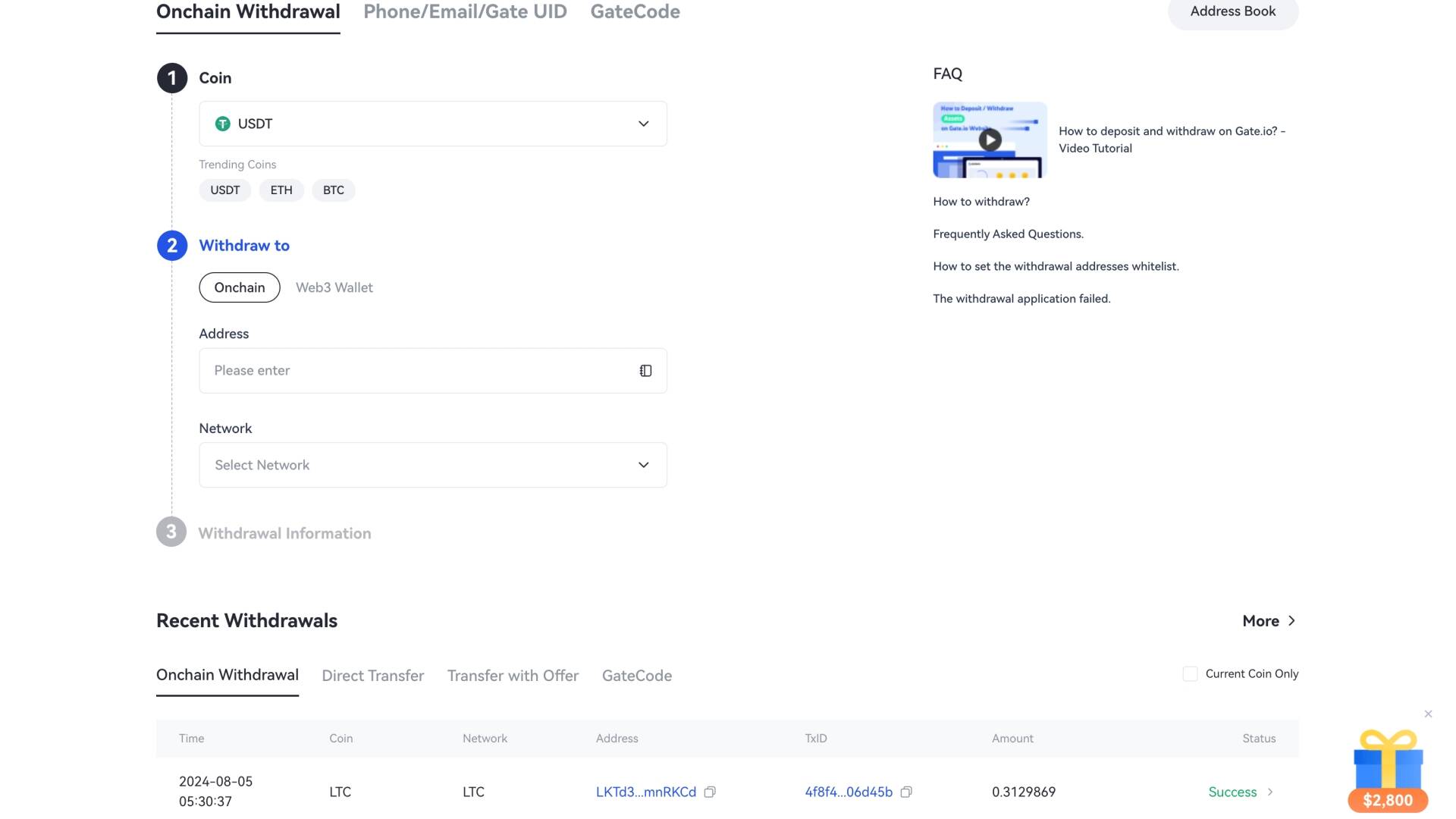Select the Onchain withdrawal method tab
The image size is (1456, 819).
247,13
